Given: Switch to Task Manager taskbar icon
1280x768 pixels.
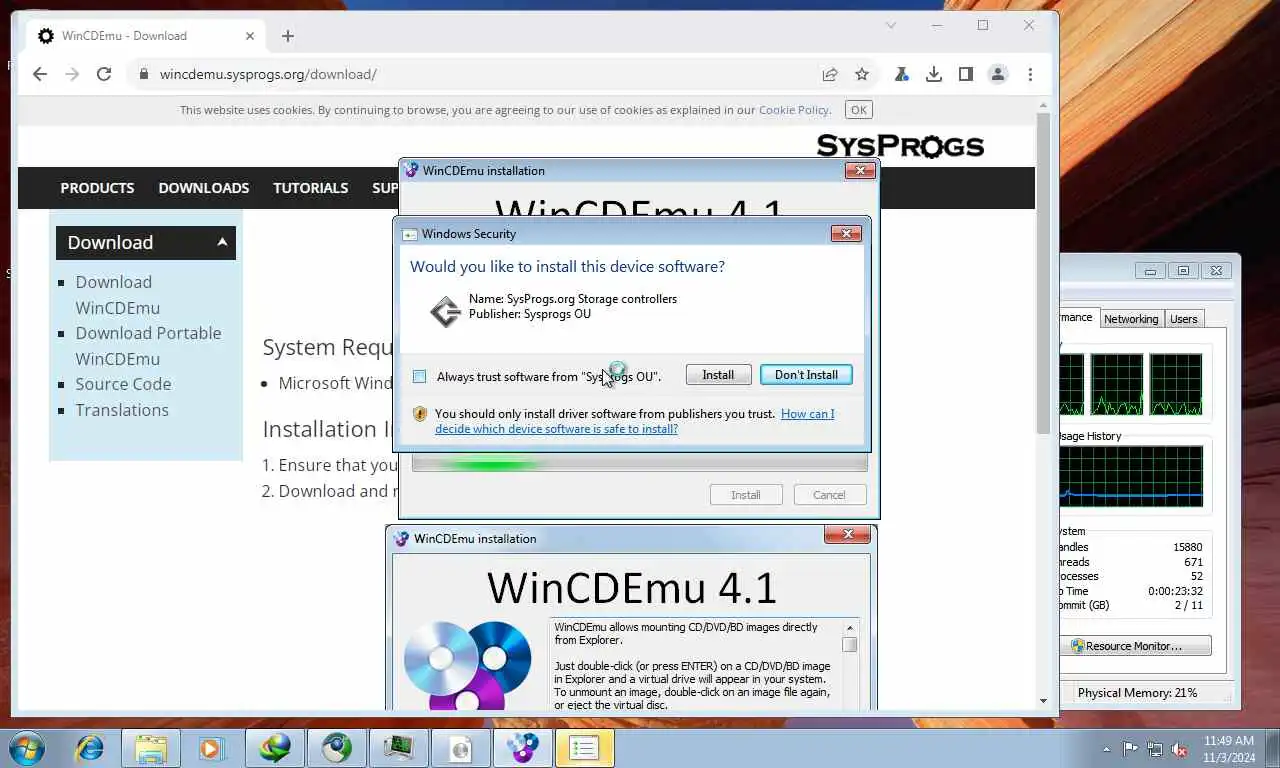Looking at the screenshot, I should tap(399, 748).
